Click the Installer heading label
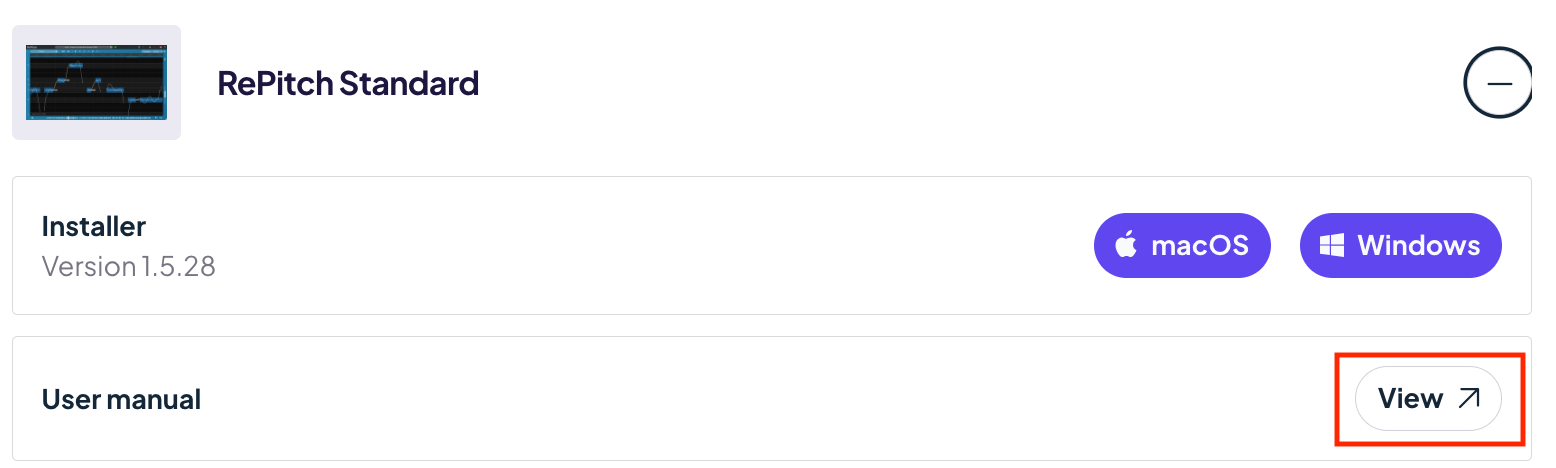 [94, 227]
